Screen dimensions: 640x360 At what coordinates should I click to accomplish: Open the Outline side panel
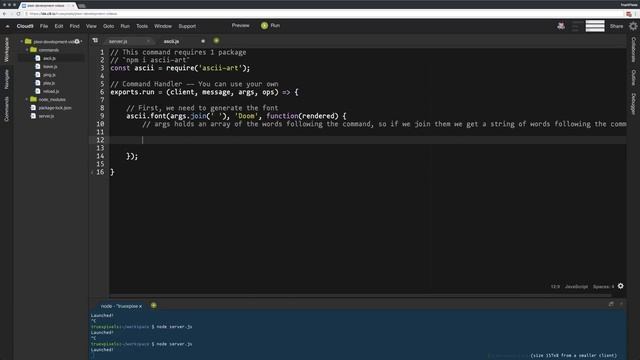pos(633,78)
